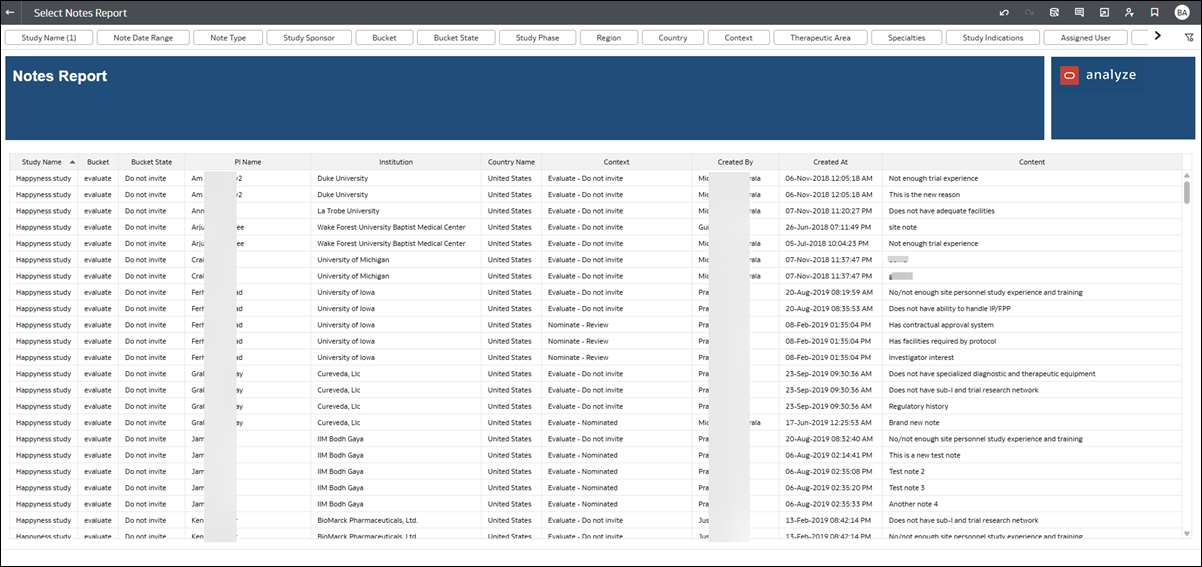
Task: Go back using the back arrow
Action: click(10, 13)
